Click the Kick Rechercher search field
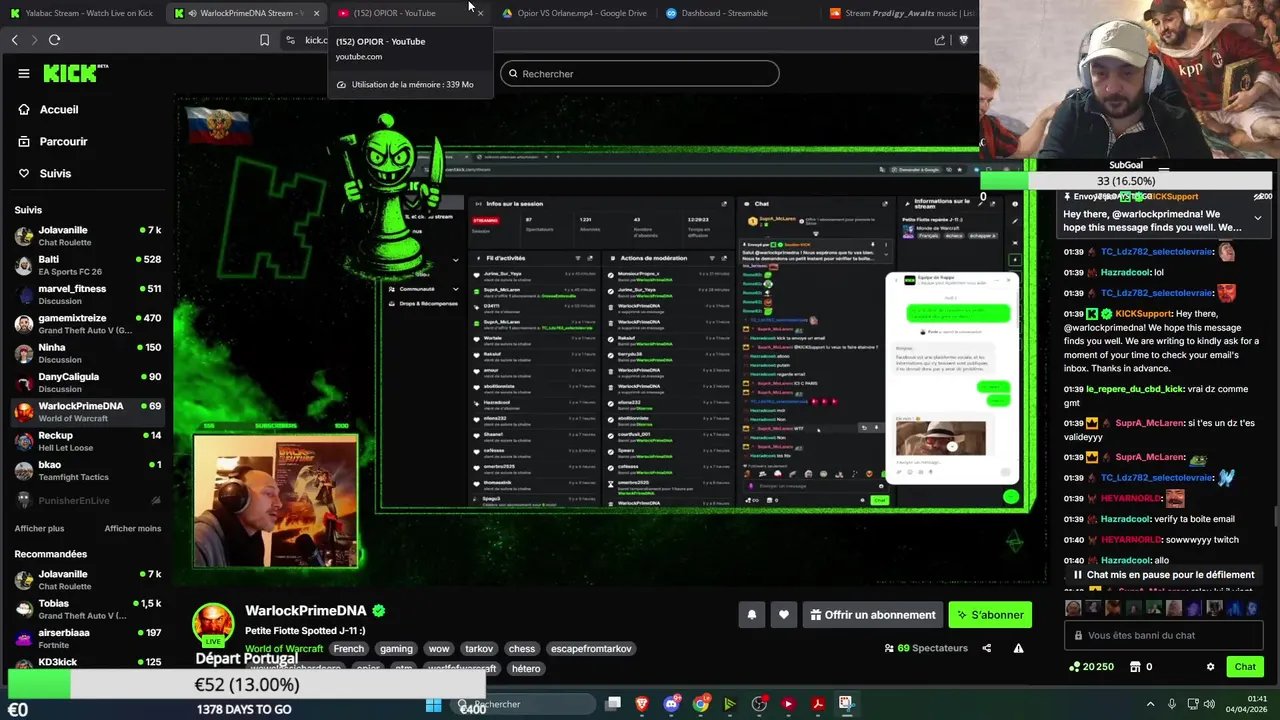 pyautogui.click(x=640, y=73)
